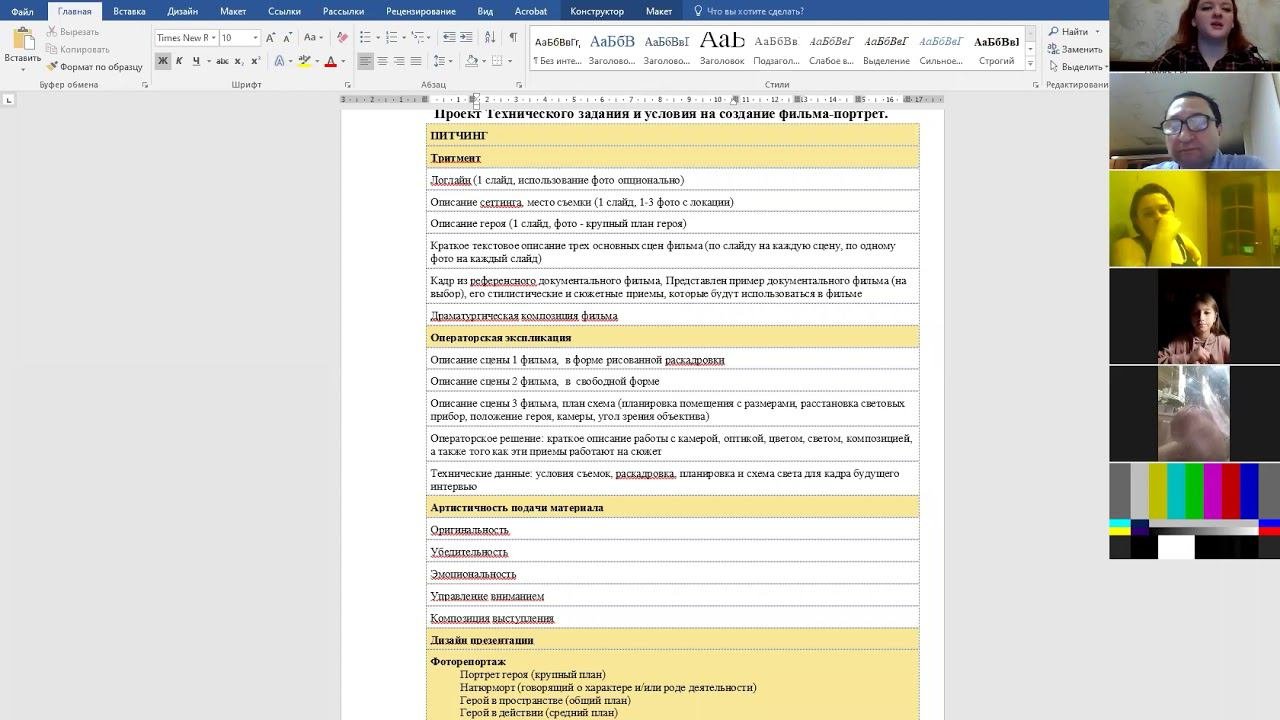Apply the Заголовок title style with large sample
Screen dimensions: 1280x720
722,49
